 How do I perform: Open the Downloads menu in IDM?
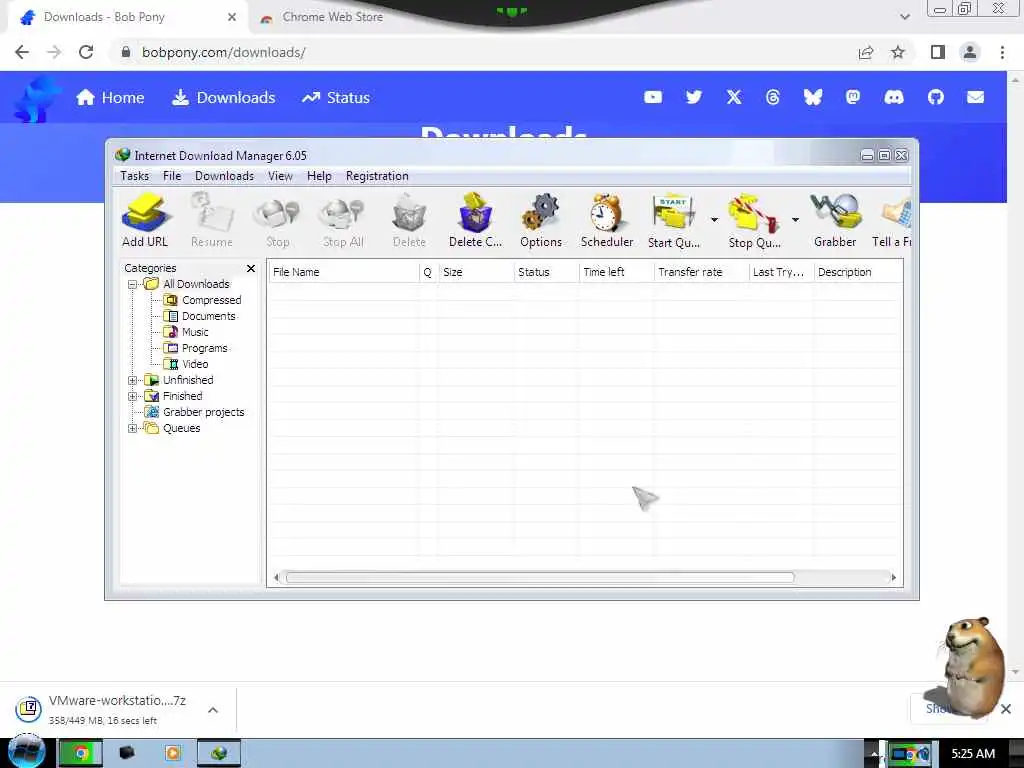[224, 176]
